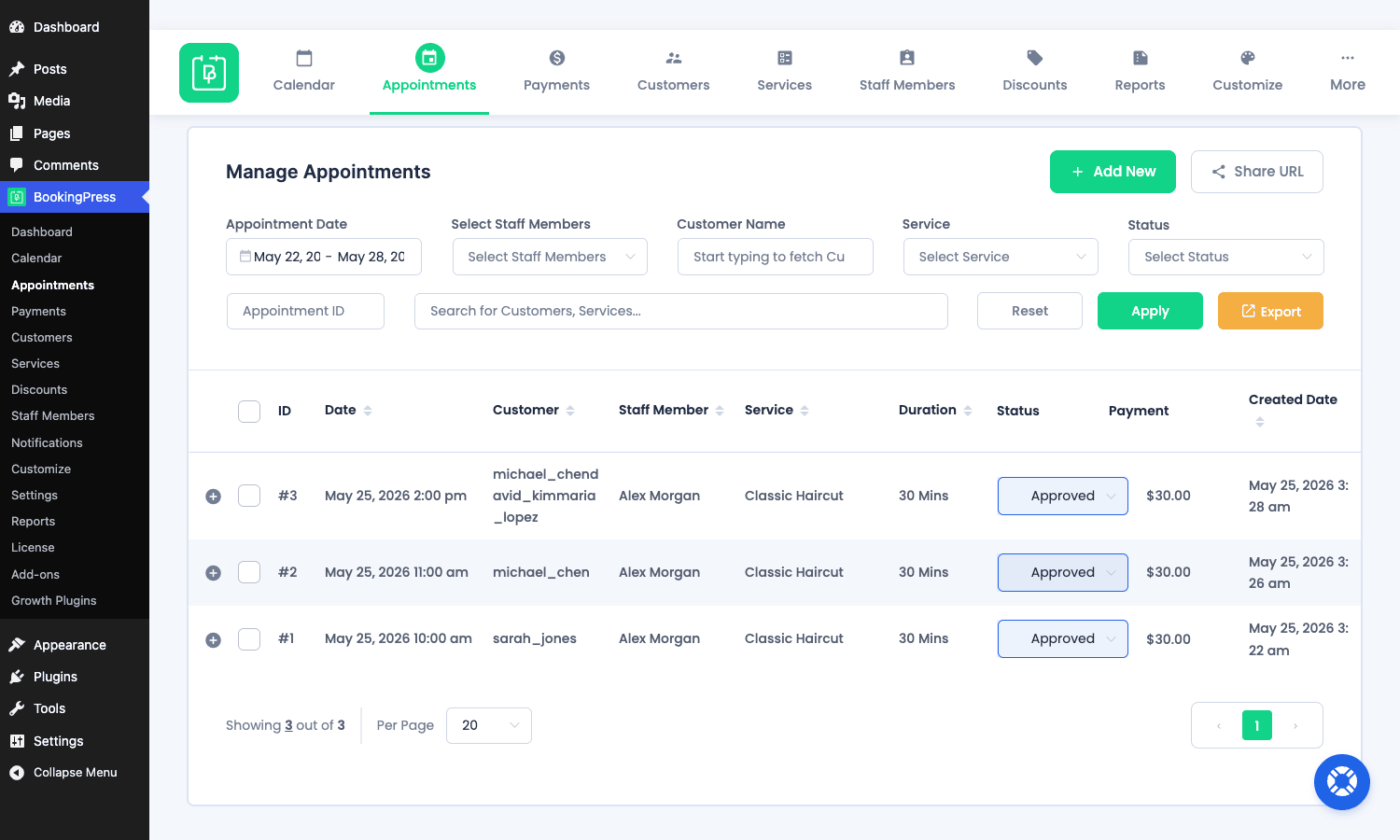1400x840 pixels.
Task: Click the next page arrow in pagination
Action: click(x=1295, y=725)
